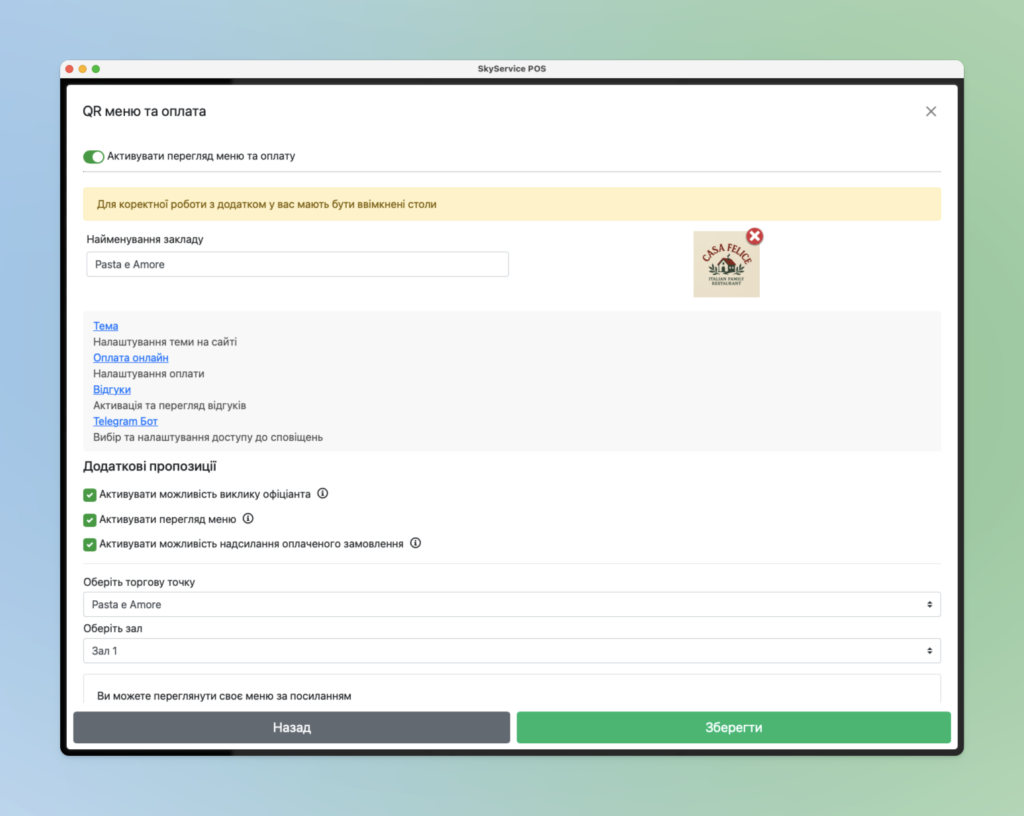Viewport: 1024px width, 816px height.
Task: Open the 'Тема' settings link
Action: coord(106,326)
